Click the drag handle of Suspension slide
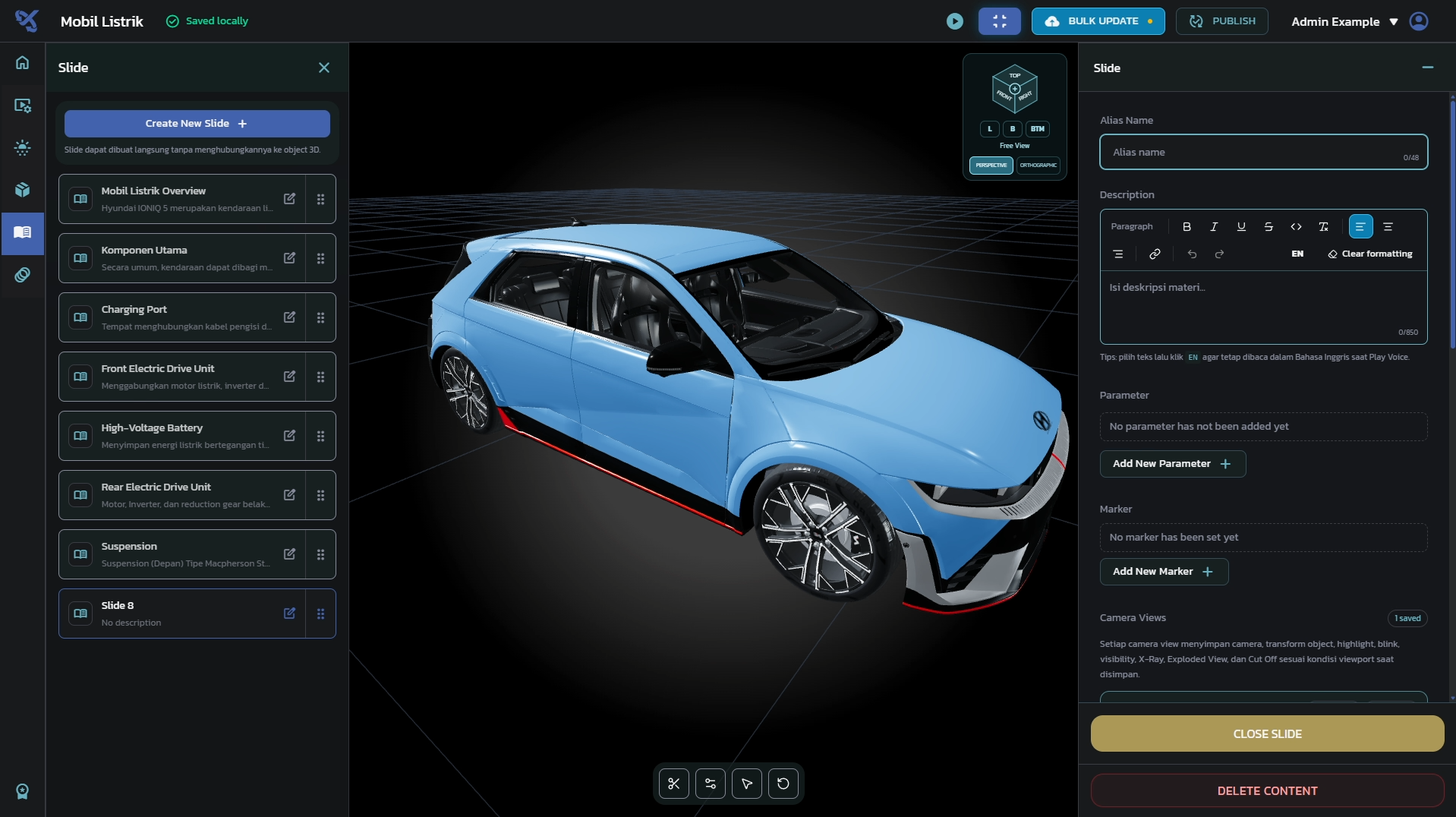This screenshot has width=1456, height=817. click(320, 554)
